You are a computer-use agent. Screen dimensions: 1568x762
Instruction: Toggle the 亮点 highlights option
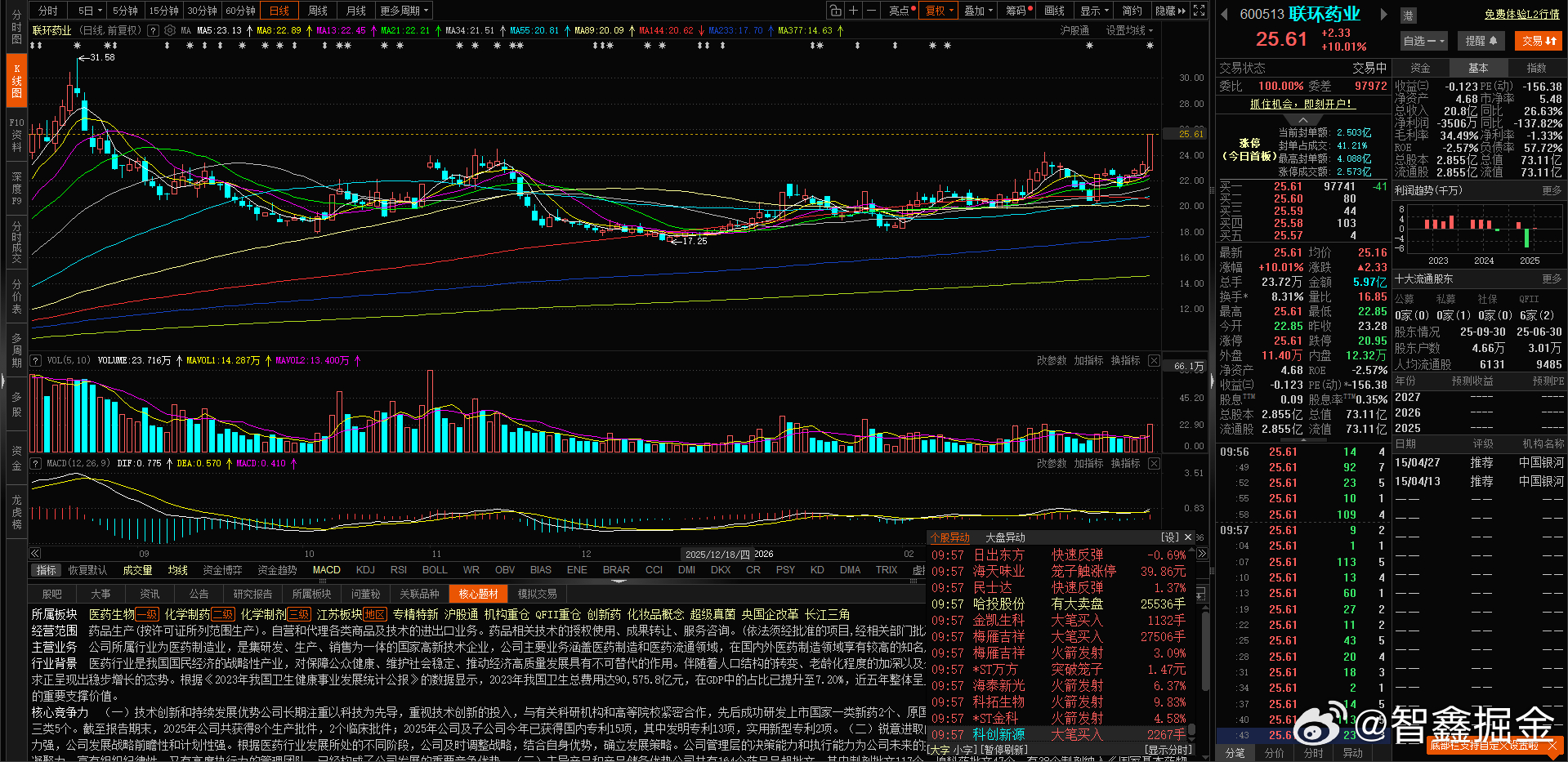(899, 11)
